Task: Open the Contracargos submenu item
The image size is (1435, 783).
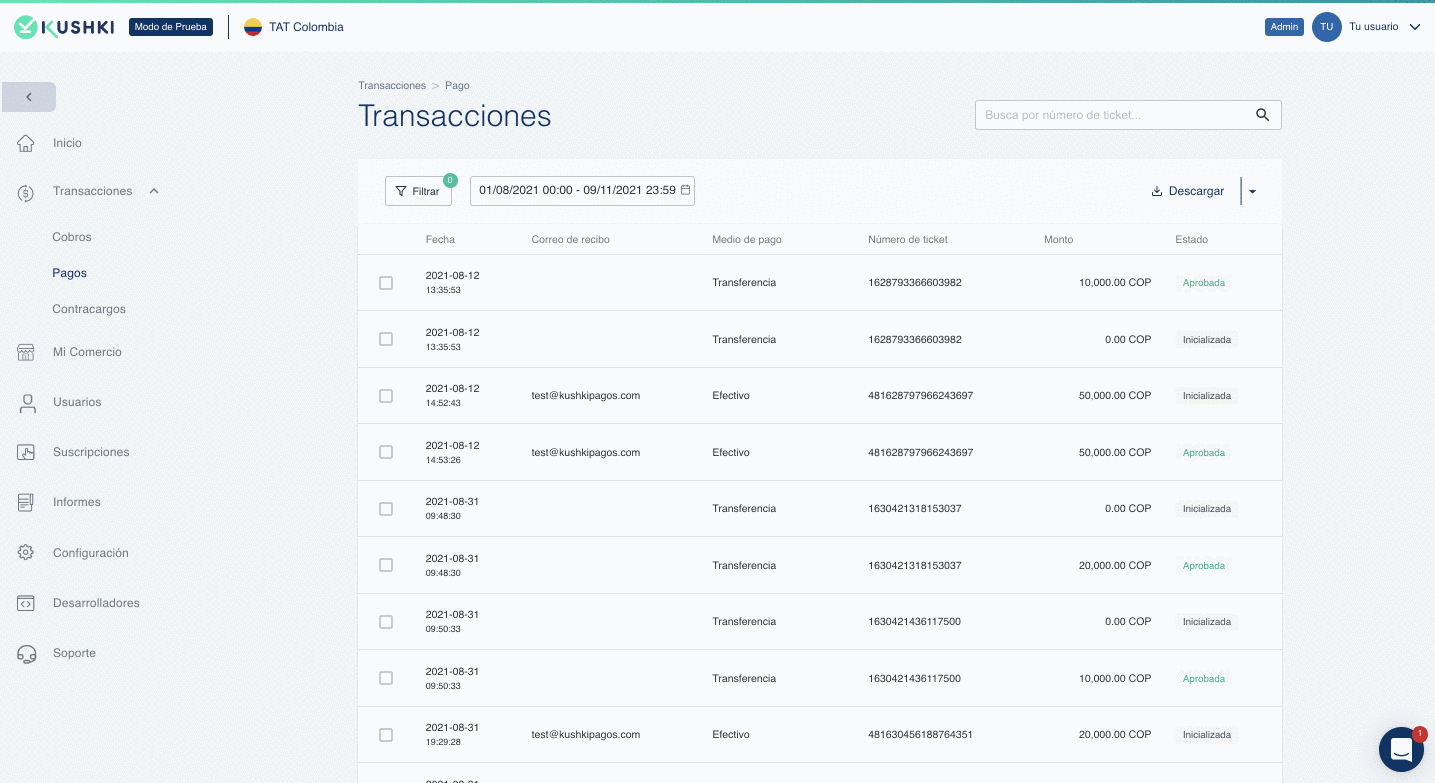Action: 89,309
